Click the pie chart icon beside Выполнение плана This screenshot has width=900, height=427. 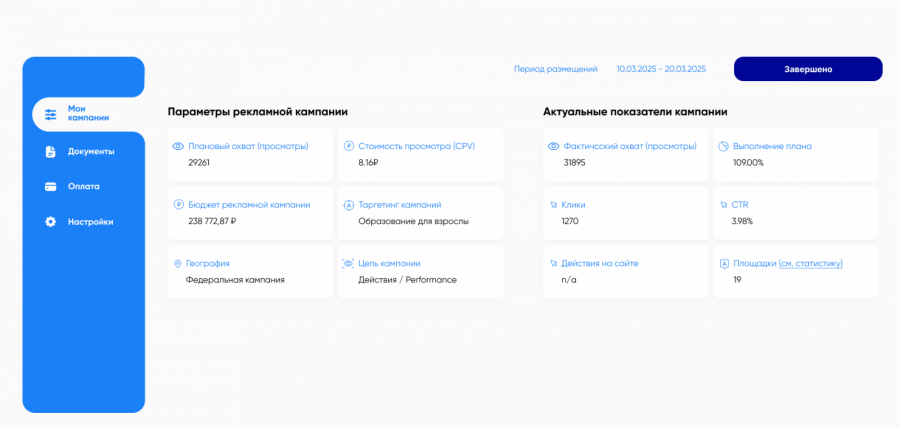723,146
